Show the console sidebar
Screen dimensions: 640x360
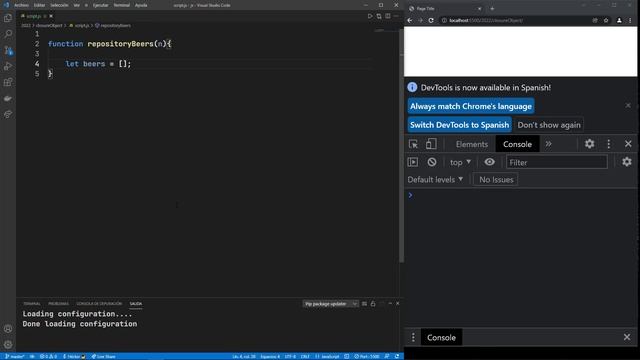point(413,162)
